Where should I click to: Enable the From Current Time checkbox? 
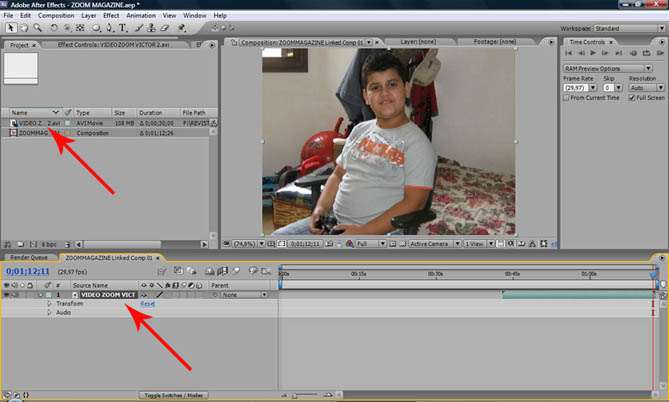567,97
